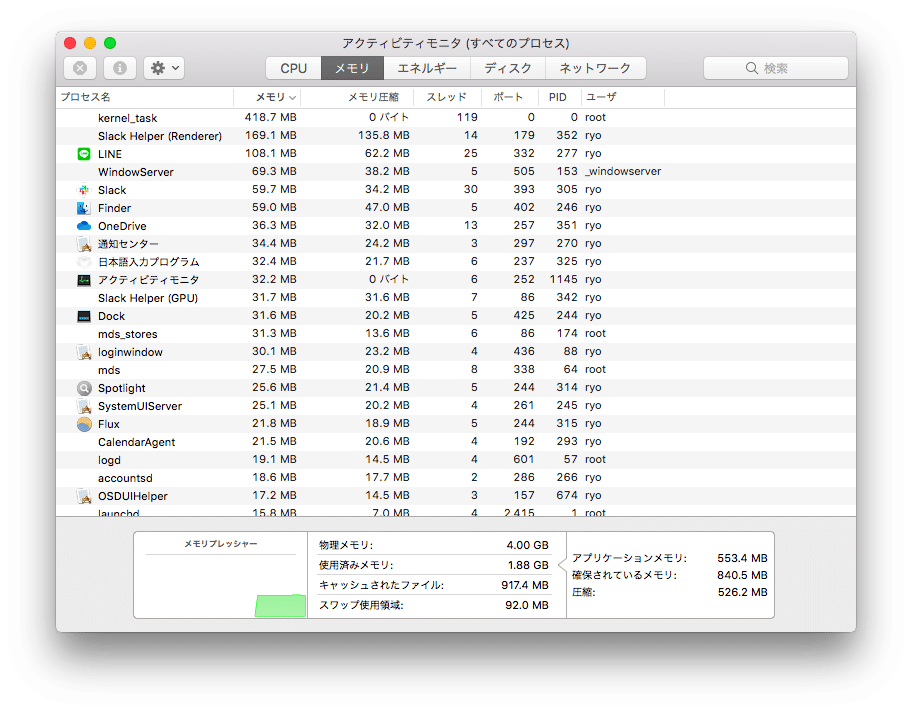Click the LINE app icon
The width and height of the screenshot is (912, 712).
click(x=84, y=154)
